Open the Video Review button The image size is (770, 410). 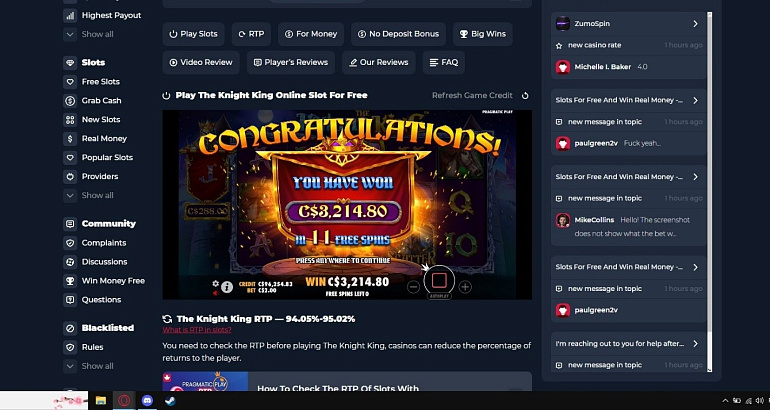tap(201, 62)
